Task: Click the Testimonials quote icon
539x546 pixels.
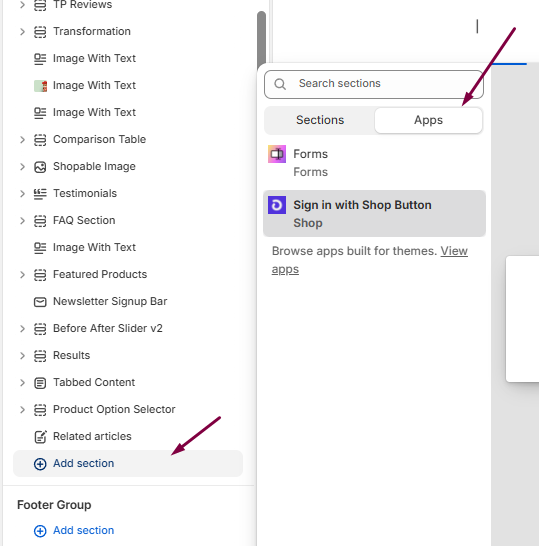Action: point(40,194)
